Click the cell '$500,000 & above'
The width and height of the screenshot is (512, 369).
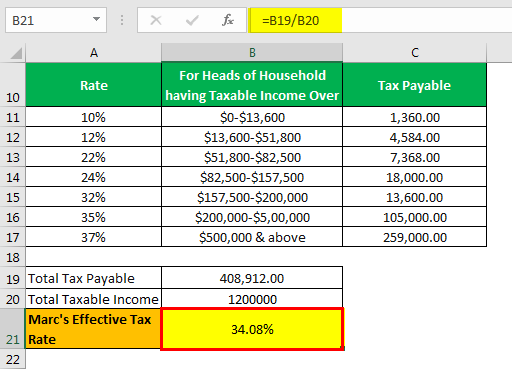[252, 237]
